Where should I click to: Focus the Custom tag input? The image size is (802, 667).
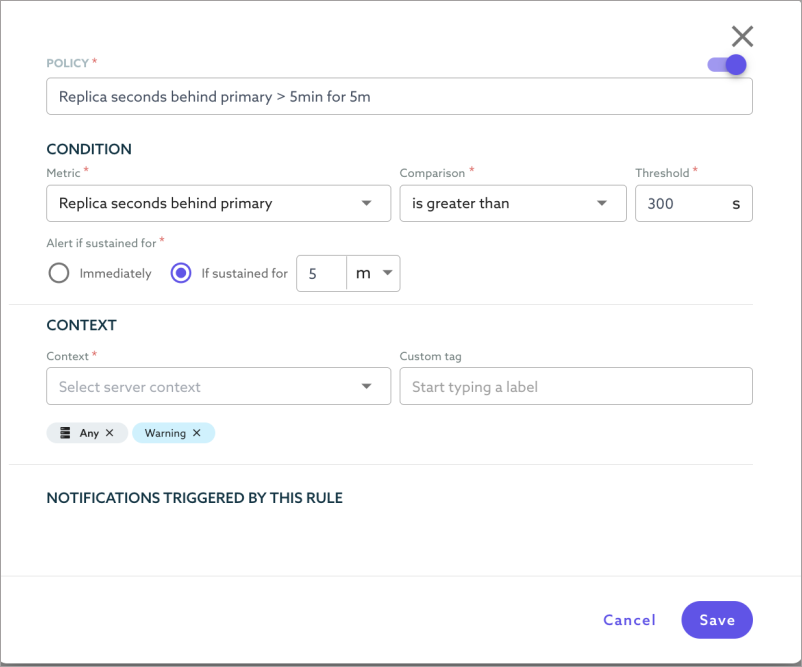pyautogui.click(x=575, y=386)
